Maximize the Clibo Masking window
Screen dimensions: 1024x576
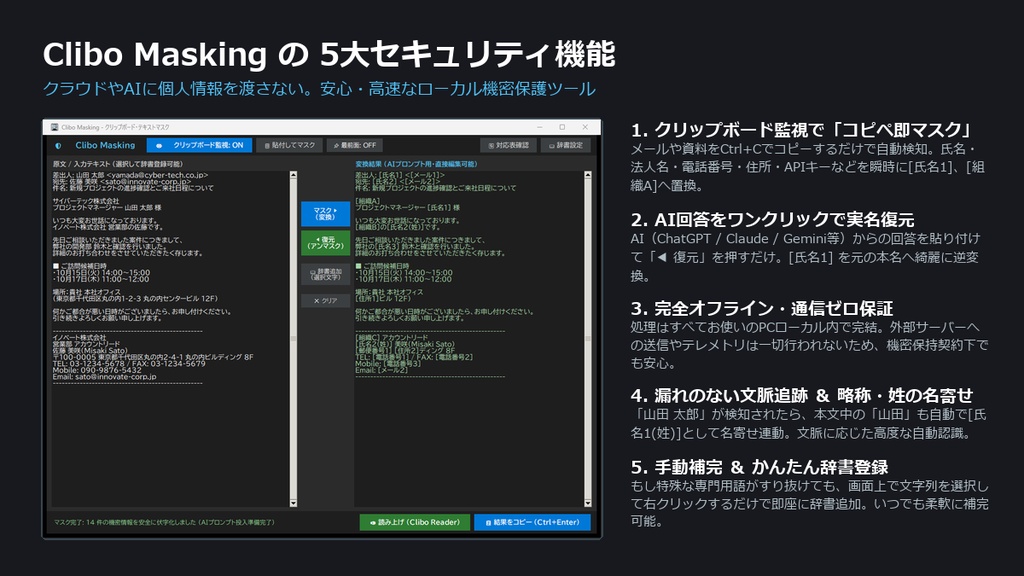click(562, 127)
